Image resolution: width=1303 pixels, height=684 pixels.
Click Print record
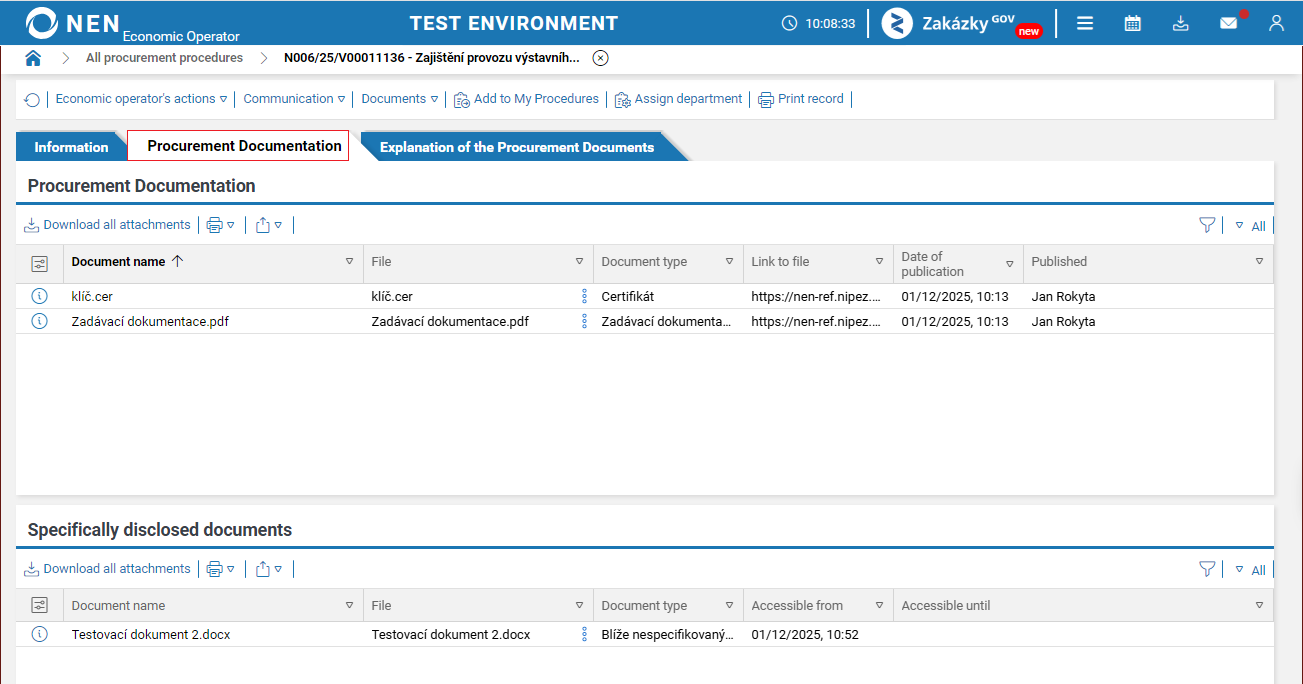(x=801, y=99)
